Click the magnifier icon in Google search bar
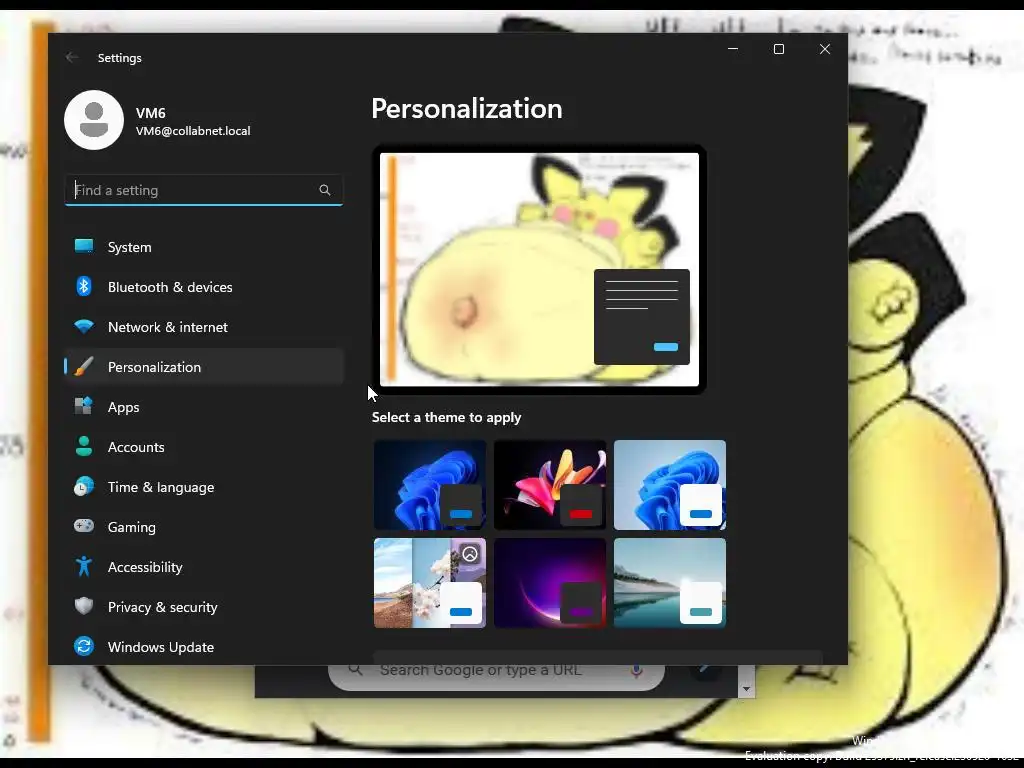Image resolution: width=1024 pixels, height=768 pixels. pos(355,669)
